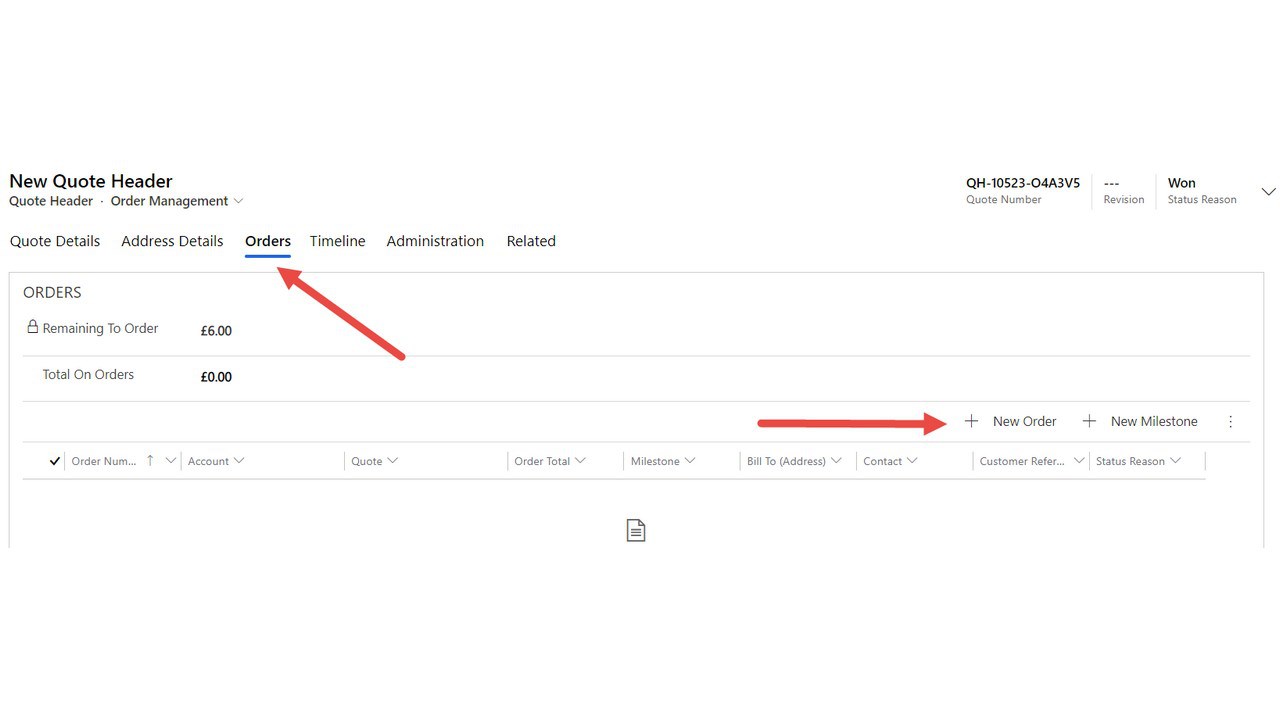This screenshot has width=1280, height=720.
Task: Click the Remaining To Order value £6.00
Action: tap(216, 331)
